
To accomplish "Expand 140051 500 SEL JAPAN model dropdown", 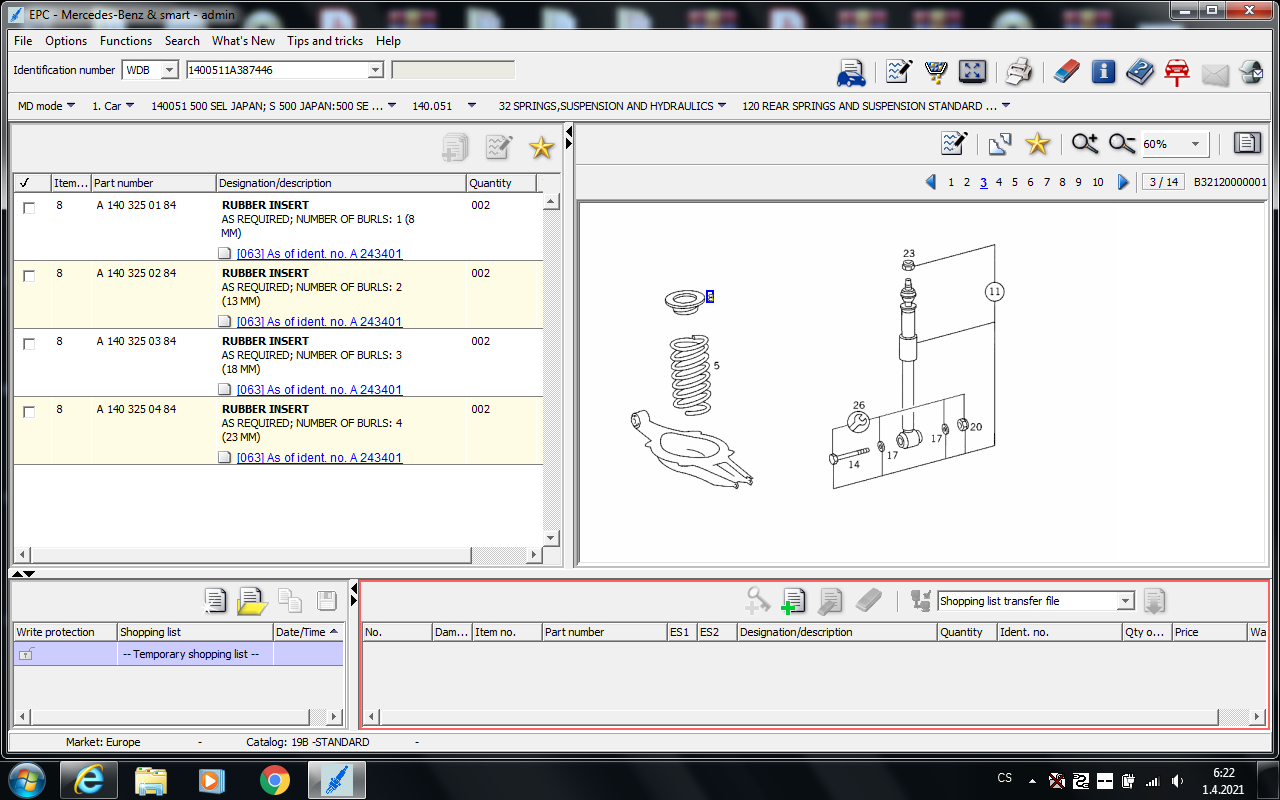I will pos(391,106).
